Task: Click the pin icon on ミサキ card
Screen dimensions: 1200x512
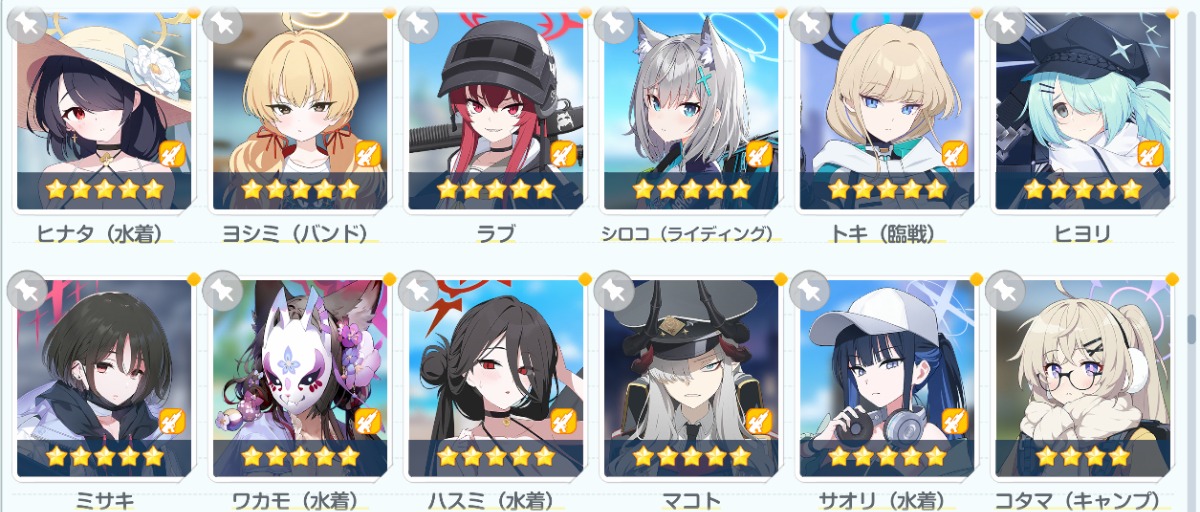Action: 26,291
